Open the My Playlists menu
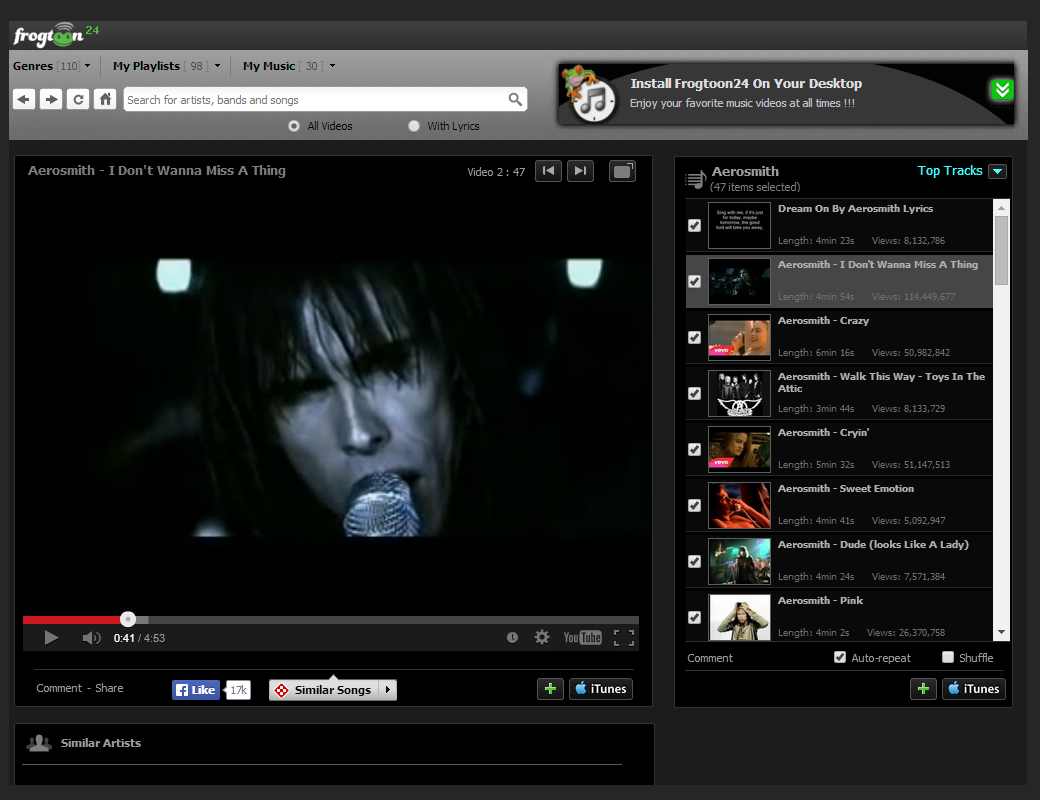The height and width of the screenshot is (800, 1040). click(x=166, y=66)
